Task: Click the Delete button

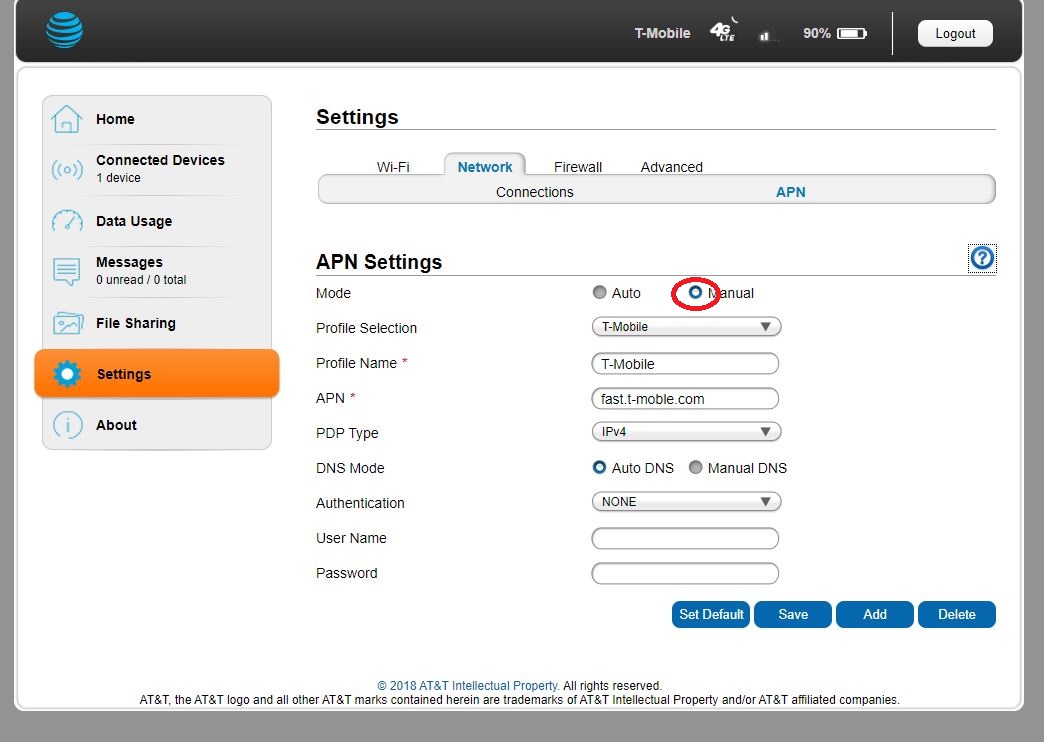Action: [x=956, y=614]
